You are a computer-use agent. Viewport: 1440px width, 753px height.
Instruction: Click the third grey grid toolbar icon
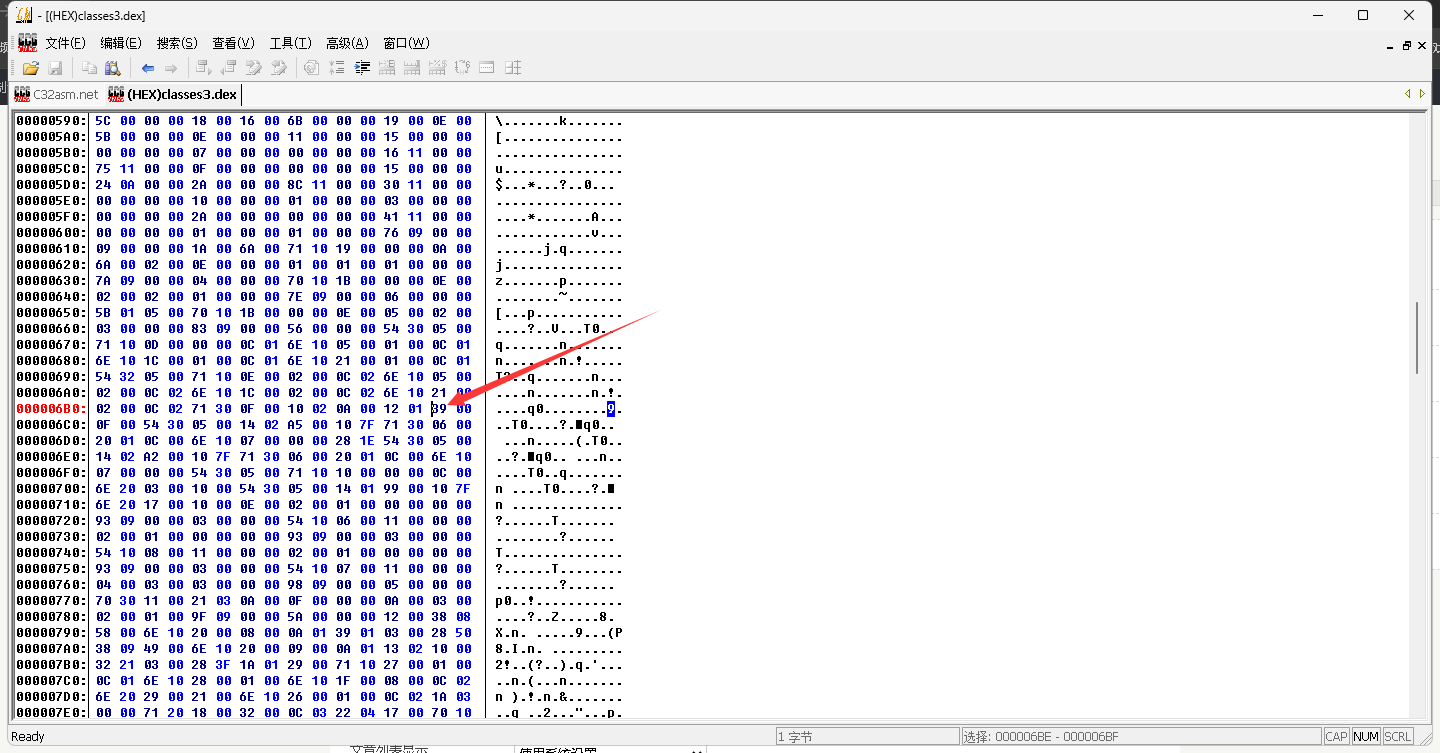(x=437, y=68)
